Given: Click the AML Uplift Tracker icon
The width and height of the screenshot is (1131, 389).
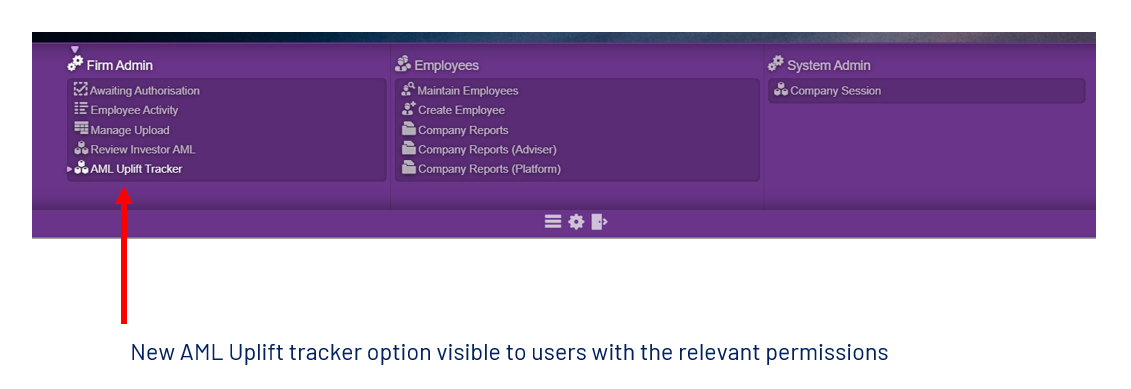Looking at the screenshot, I should pos(81,169).
